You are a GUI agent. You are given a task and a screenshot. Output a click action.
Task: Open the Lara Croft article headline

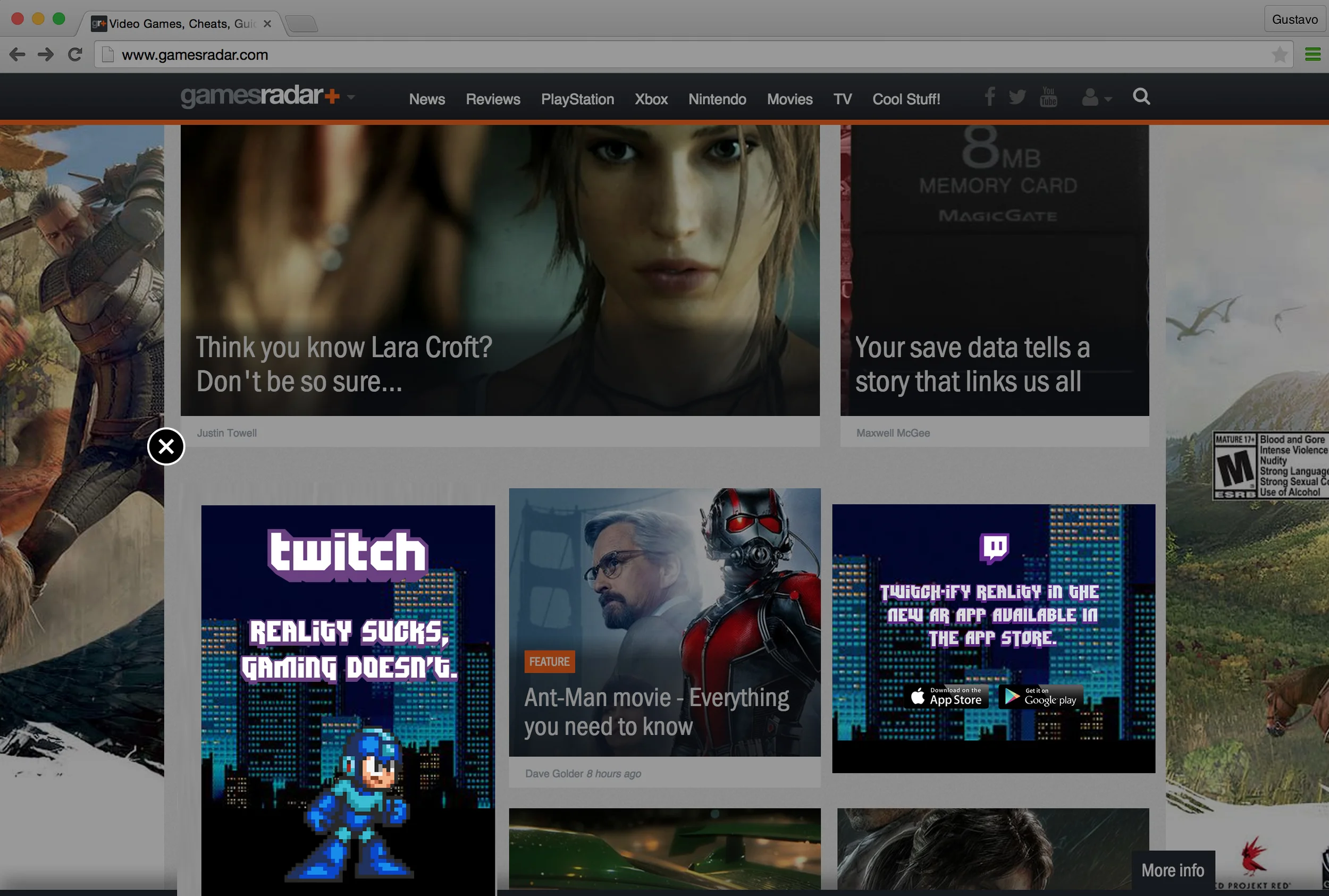point(344,364)
